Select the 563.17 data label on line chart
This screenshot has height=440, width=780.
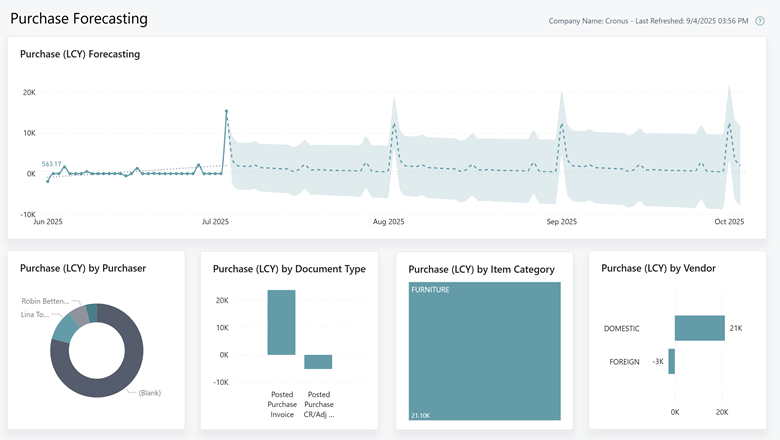[52, 164]
